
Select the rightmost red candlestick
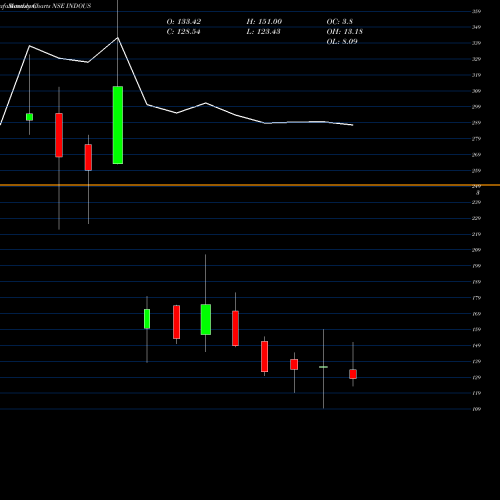click(x=353, y=374)
